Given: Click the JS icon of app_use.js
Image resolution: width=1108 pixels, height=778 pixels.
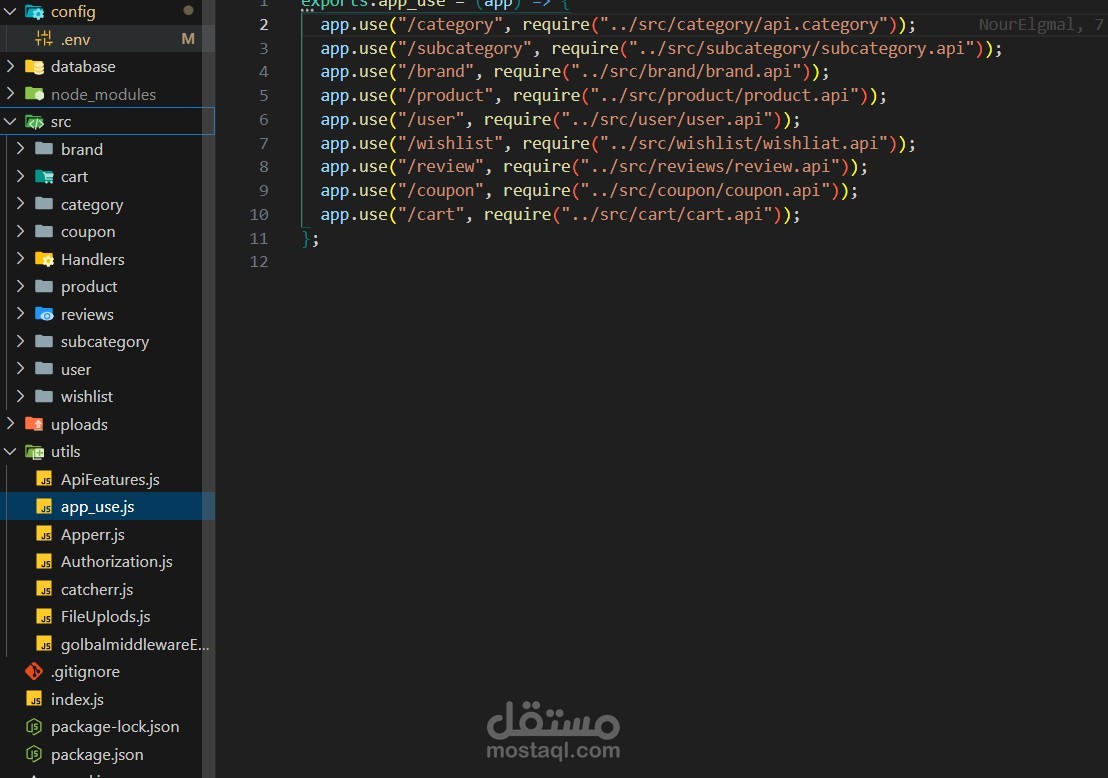Looking at the screenshot, I should point(44,507).
